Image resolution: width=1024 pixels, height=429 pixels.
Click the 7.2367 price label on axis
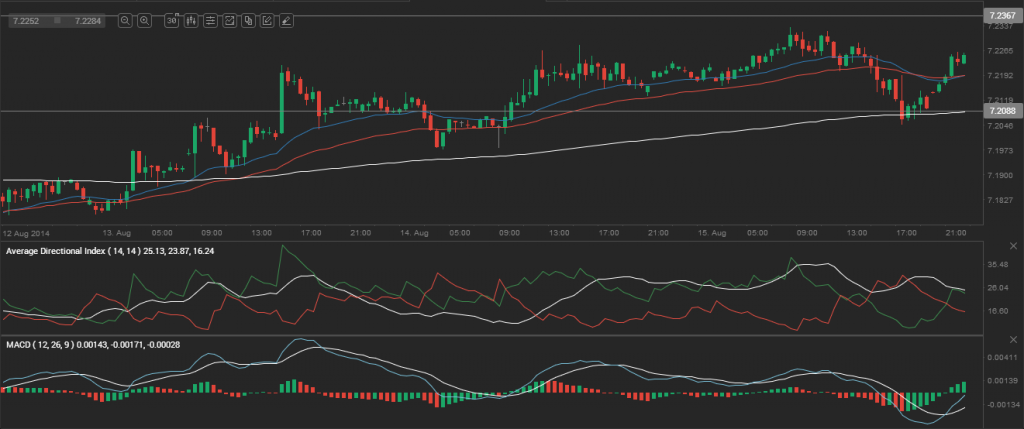tap(1000, 15)
